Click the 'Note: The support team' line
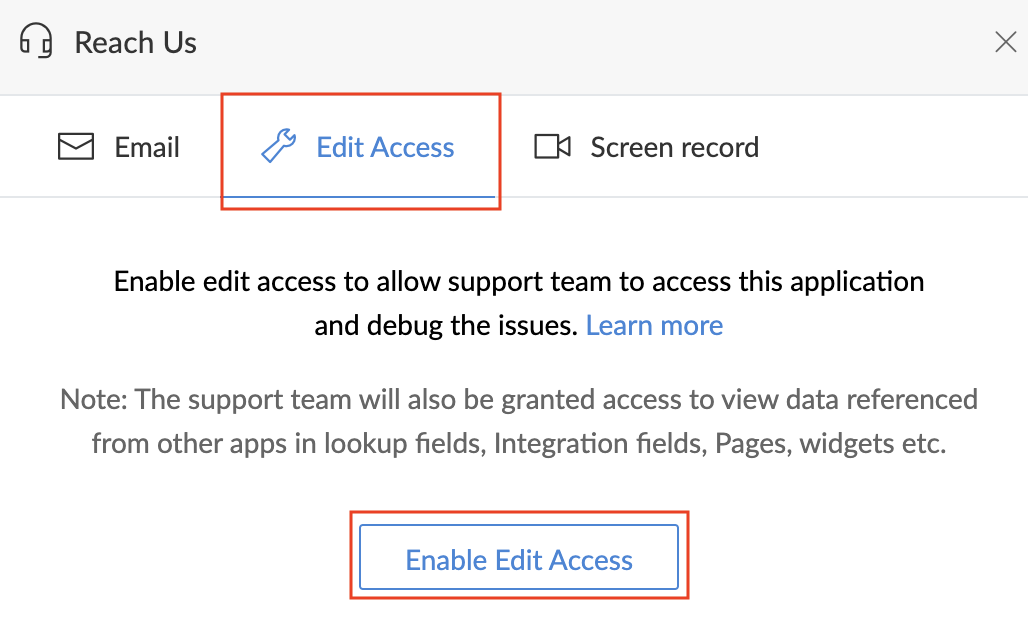The width and height of the screenshot is (1028, 622). [x=518, y=400]
